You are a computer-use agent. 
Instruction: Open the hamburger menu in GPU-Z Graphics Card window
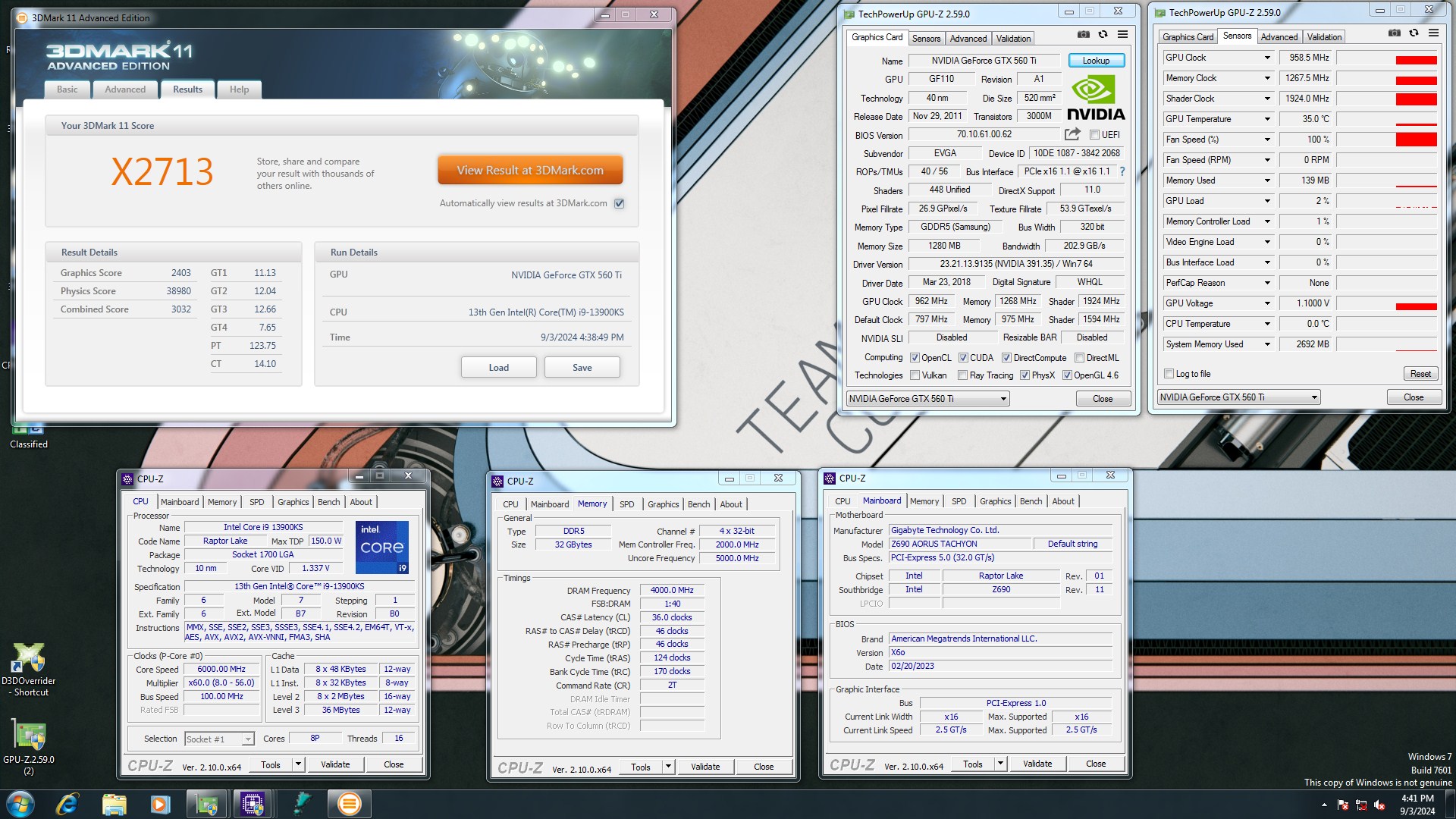(x=1123, y=34)
